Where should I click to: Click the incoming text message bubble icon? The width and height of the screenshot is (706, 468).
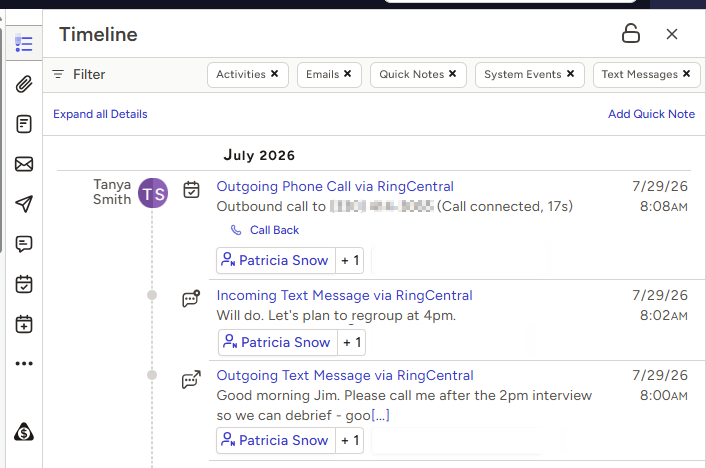point(191,298)
